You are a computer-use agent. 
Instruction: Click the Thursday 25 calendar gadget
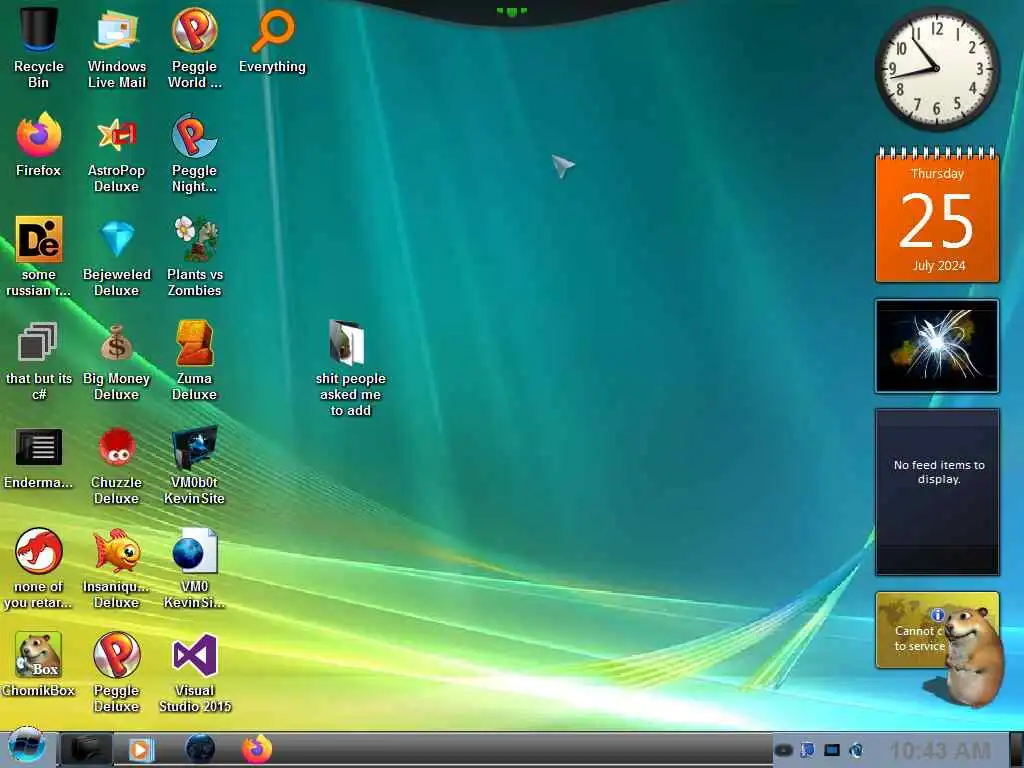pos(937,215)
